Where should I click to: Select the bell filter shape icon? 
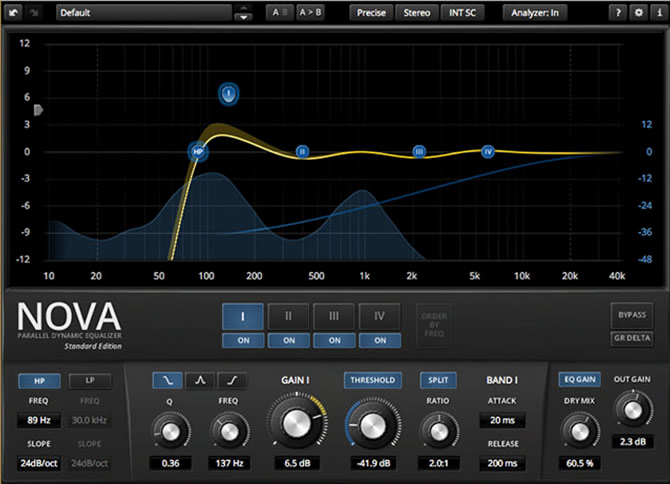[200, 380]
